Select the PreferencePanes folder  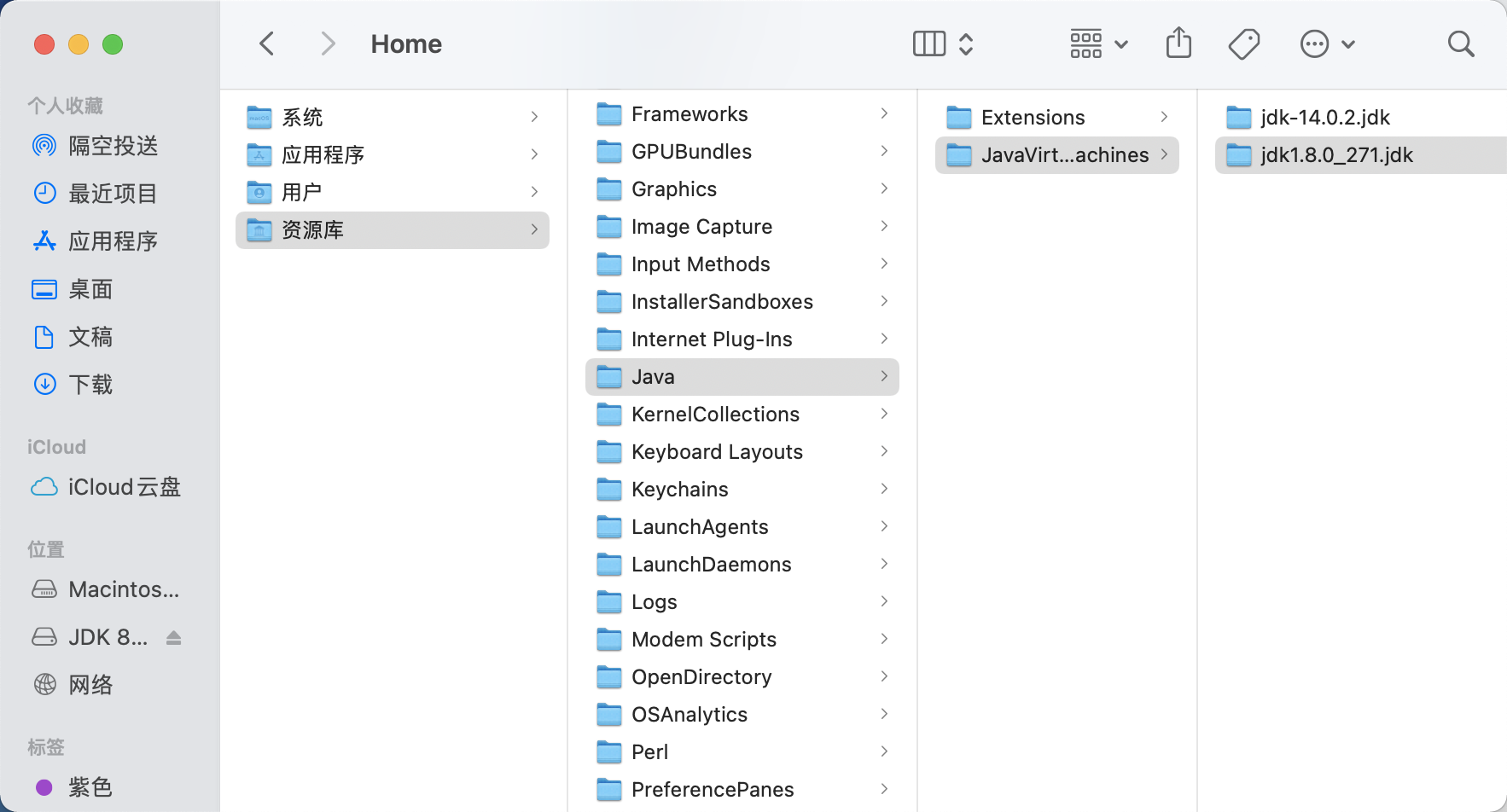click(742, 789)
